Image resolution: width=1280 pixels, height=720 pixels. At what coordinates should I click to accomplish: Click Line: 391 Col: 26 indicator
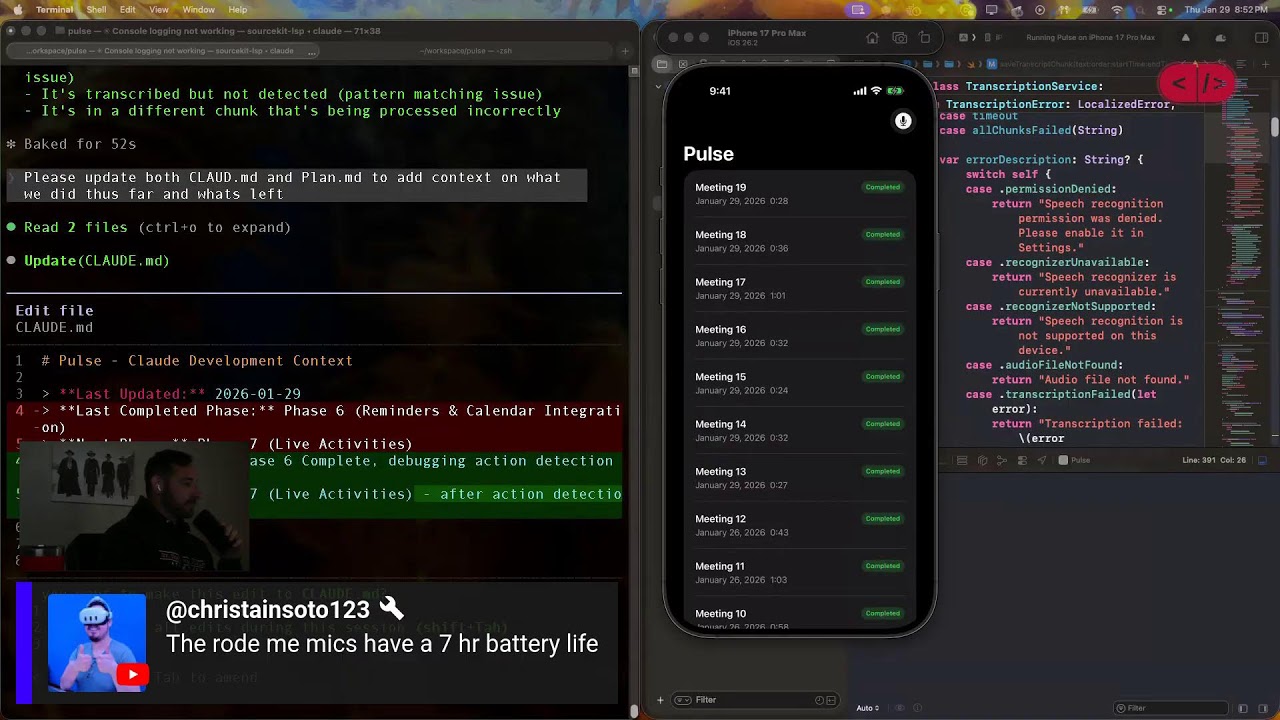click(x=1214, y=460)
